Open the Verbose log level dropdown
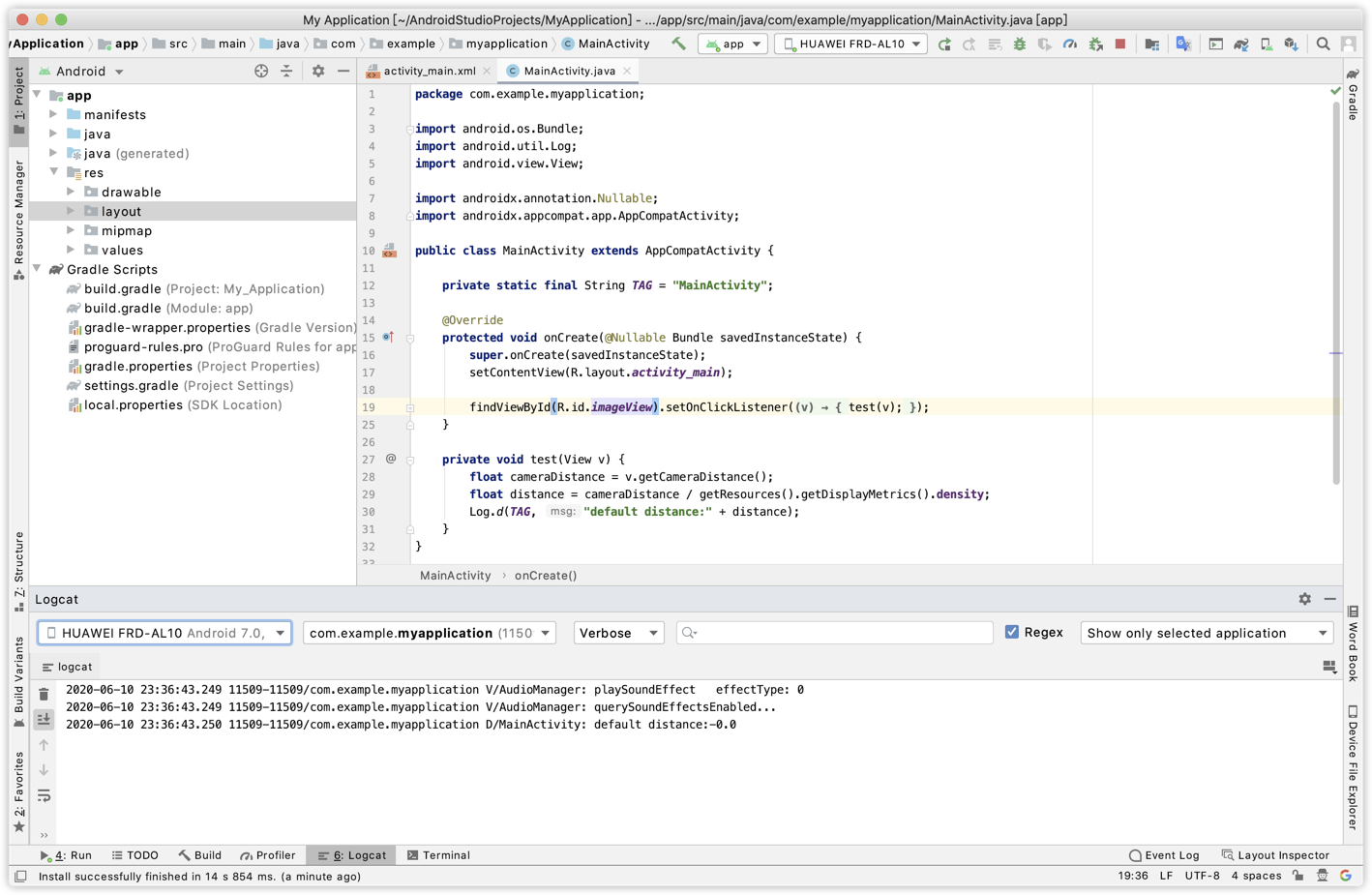Viewport: 1372px width, 895px height. click(x=618, y=633)
